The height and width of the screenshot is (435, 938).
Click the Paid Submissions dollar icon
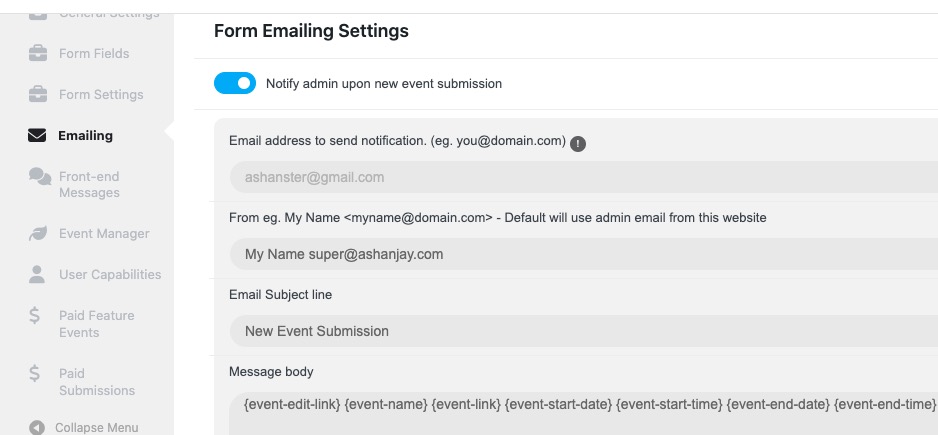(35, 373)
